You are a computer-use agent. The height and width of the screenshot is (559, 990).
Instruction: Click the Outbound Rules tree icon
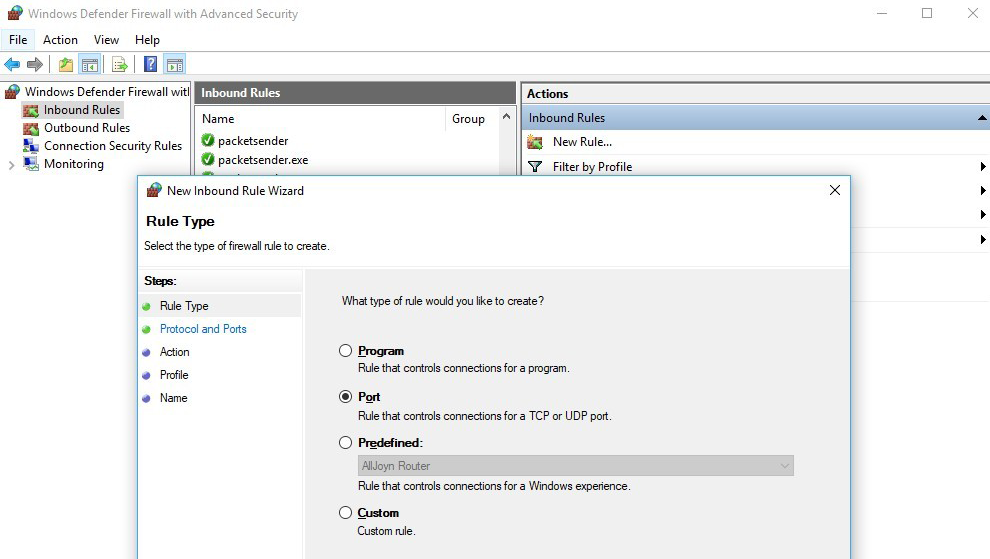31,128
